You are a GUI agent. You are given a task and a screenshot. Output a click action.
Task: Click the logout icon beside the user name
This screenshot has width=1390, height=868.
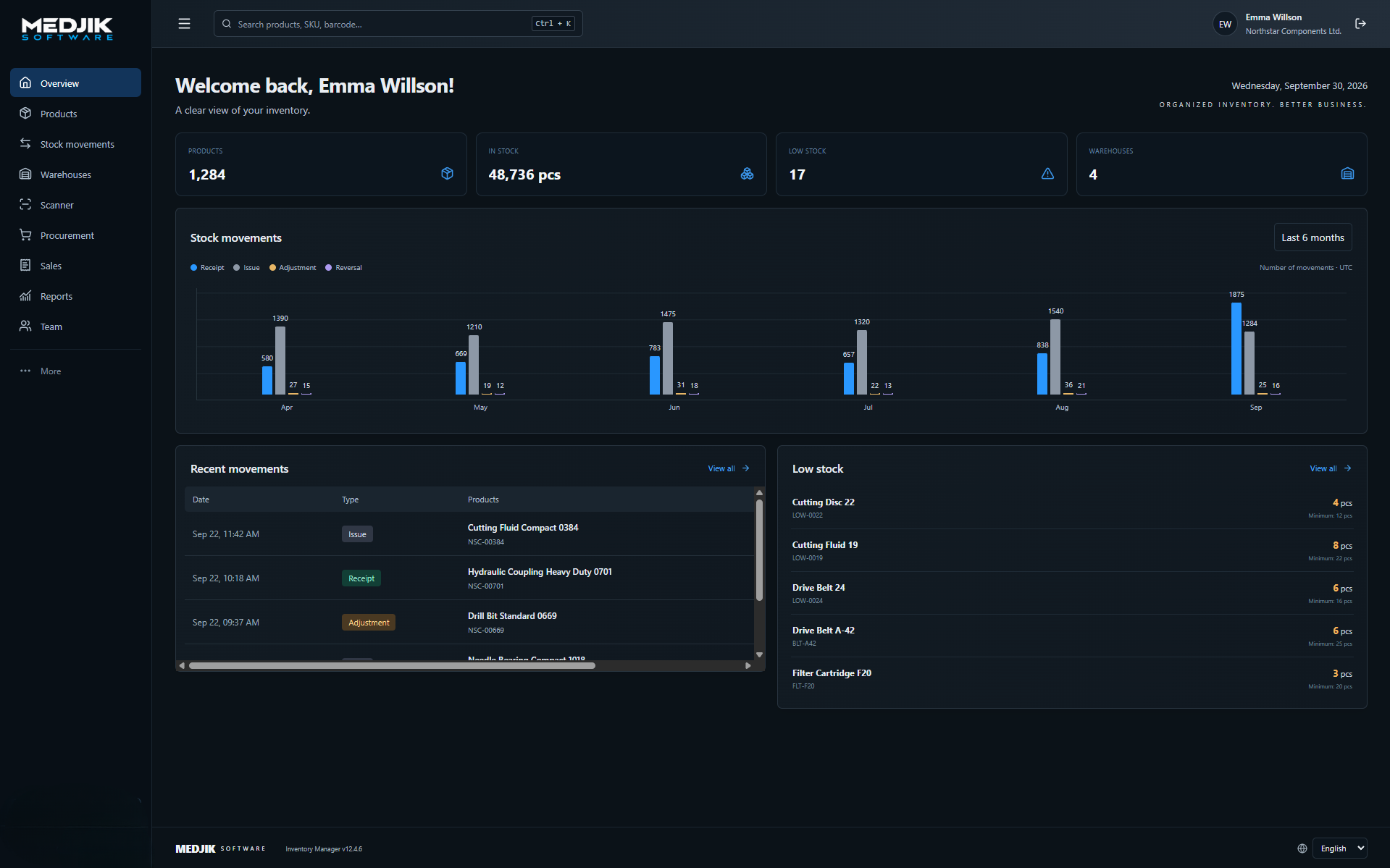coord(1360,24)
